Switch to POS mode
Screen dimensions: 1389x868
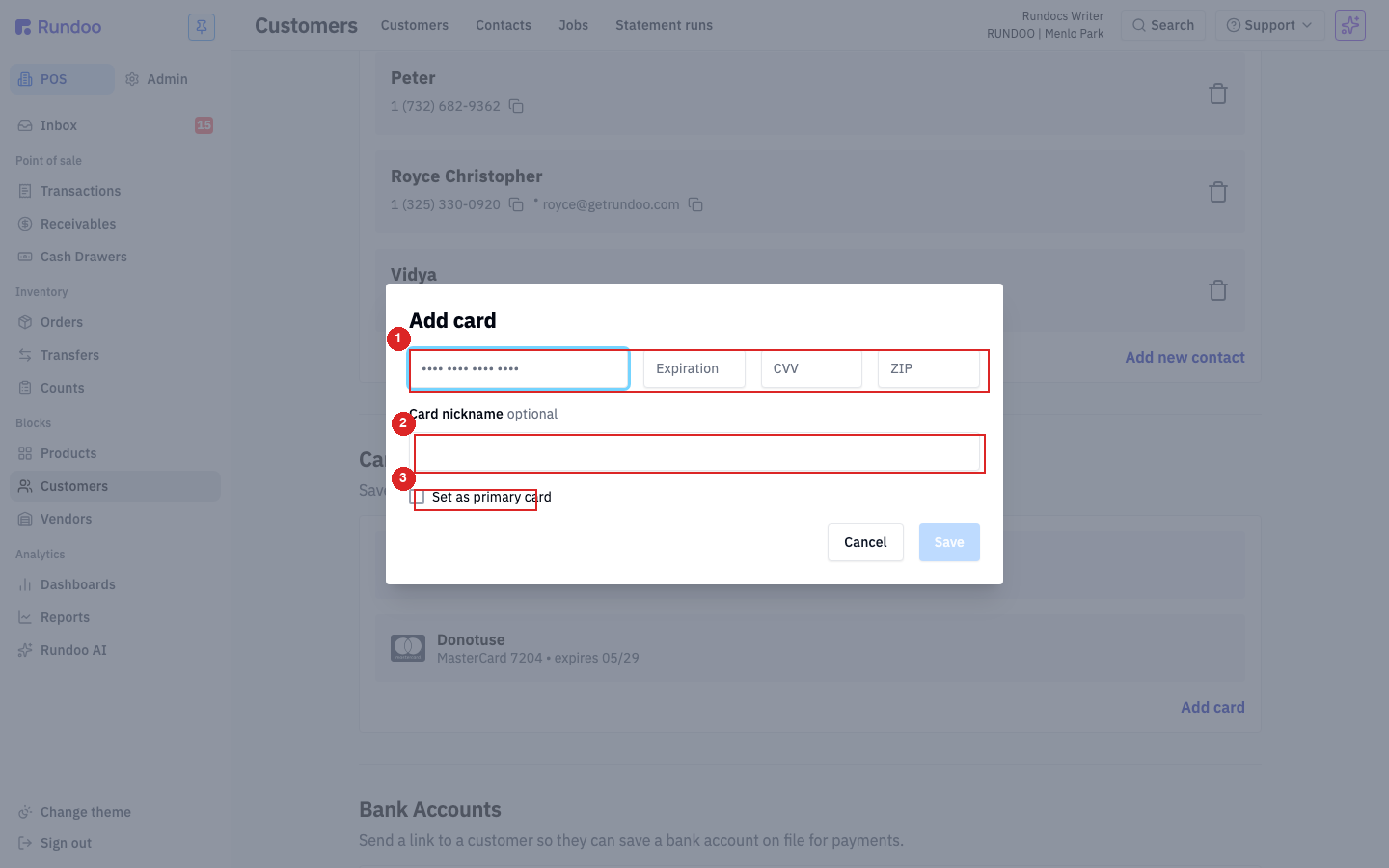[x=62, y=79]
